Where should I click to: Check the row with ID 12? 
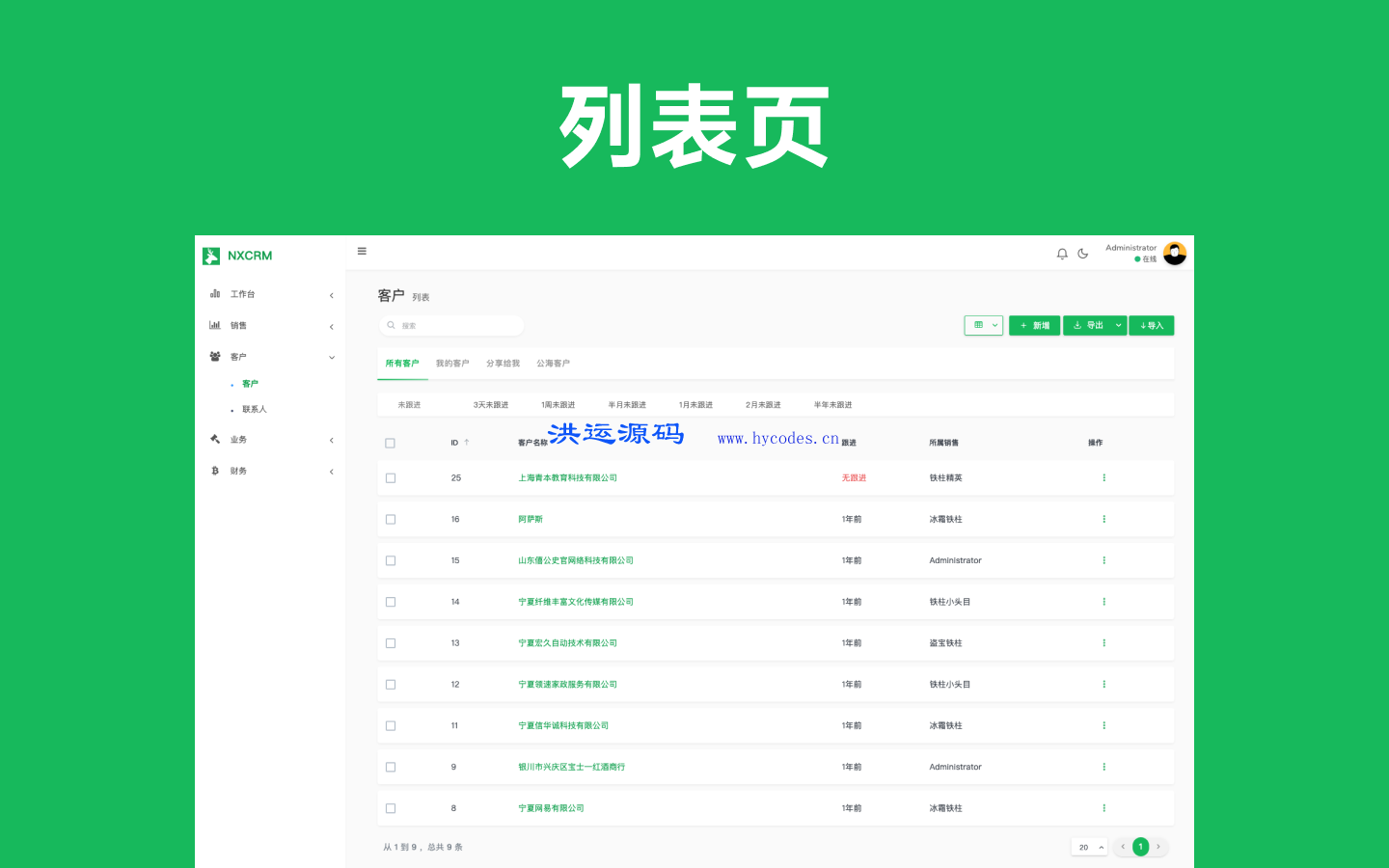(391, 684)
